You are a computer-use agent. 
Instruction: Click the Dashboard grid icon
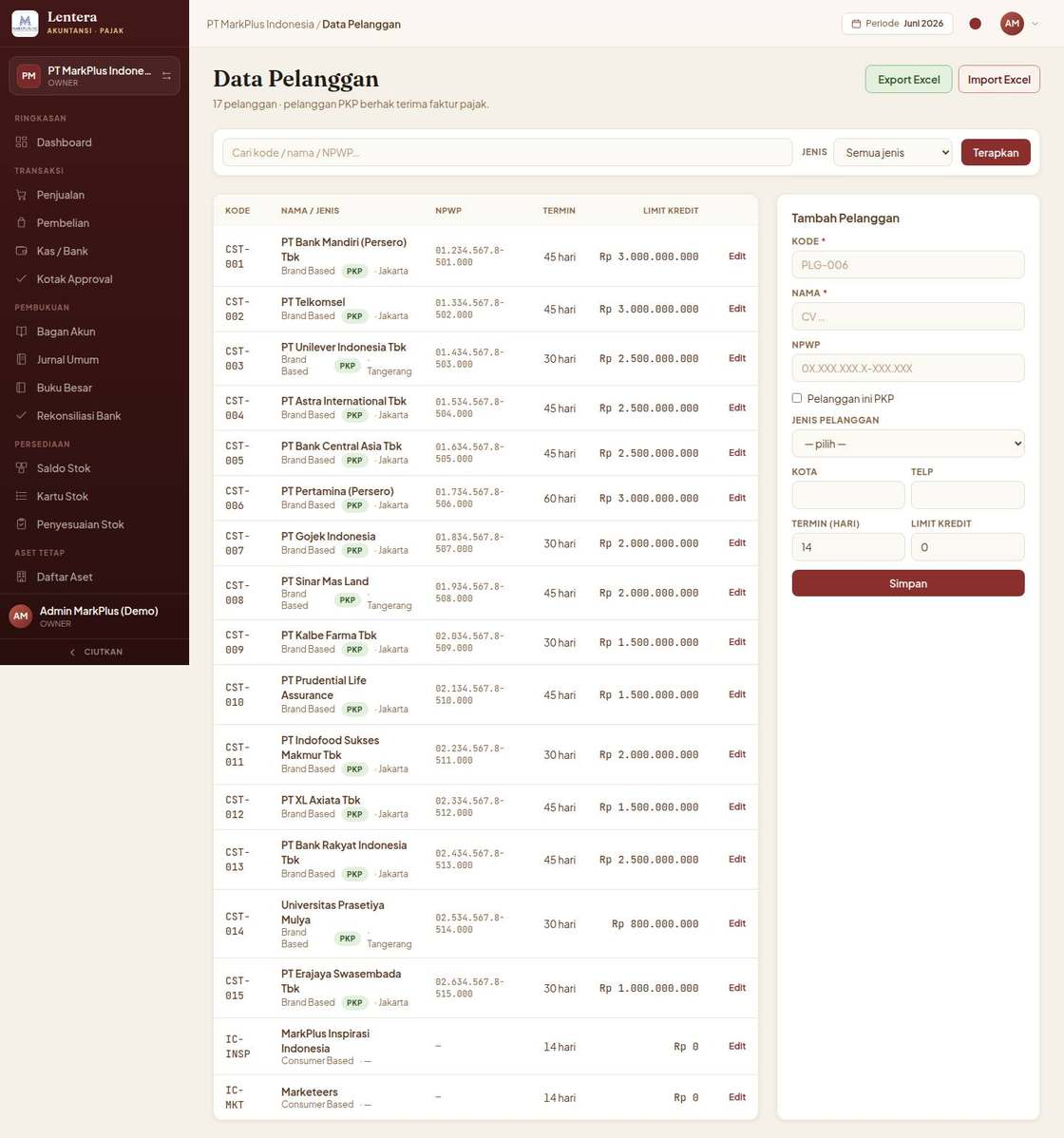(21, 142)
